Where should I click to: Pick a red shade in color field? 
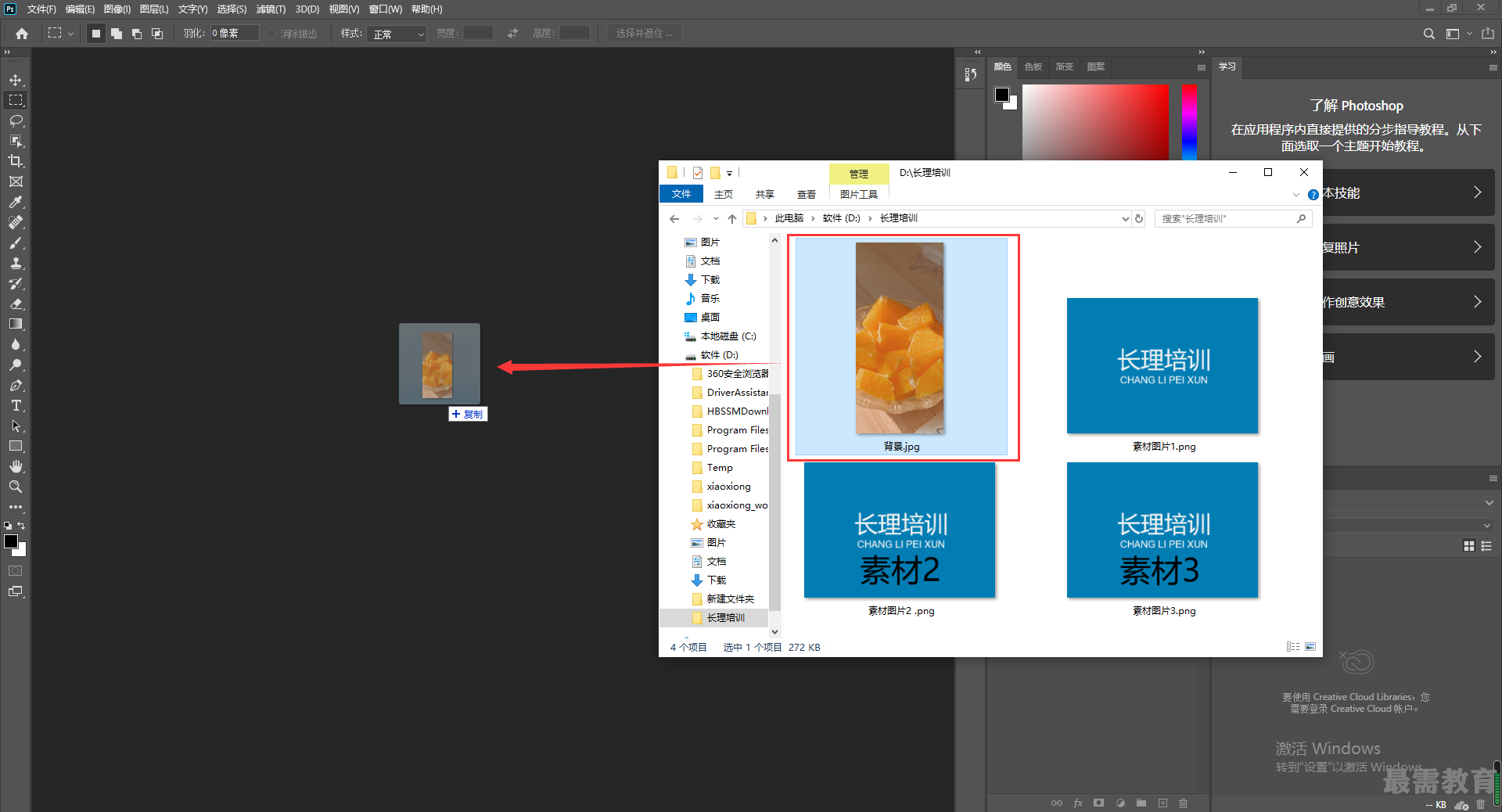tap(1095, 123)
